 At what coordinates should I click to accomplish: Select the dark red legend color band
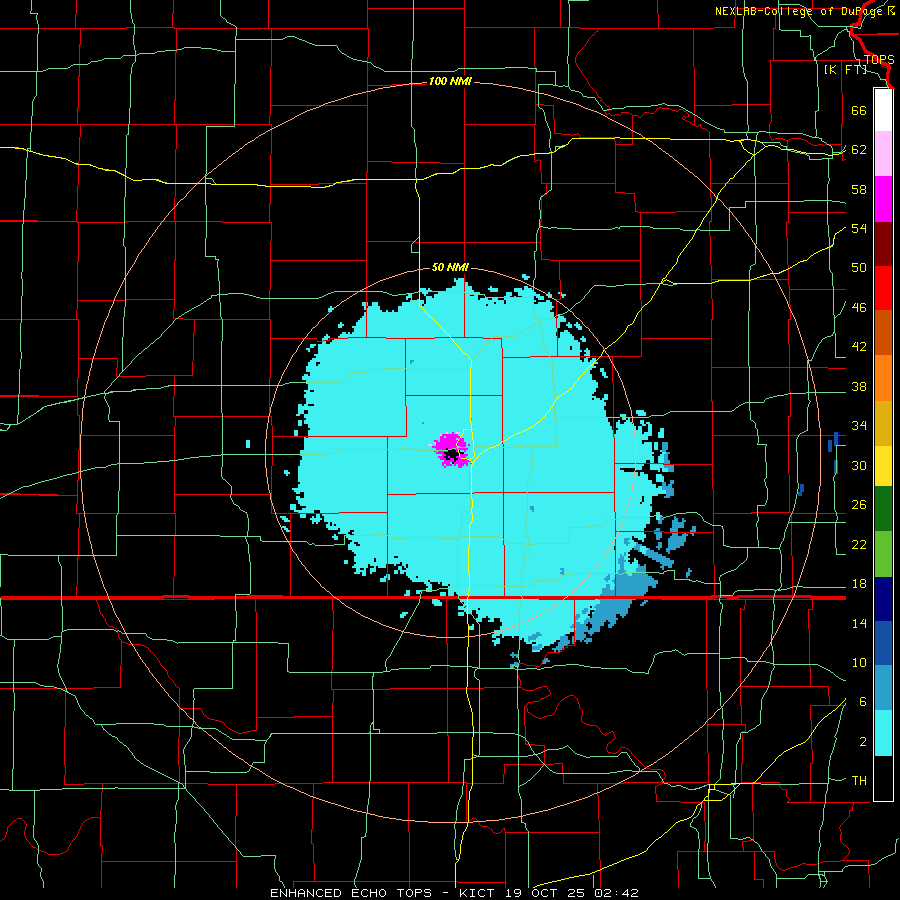tap(883, 243)
